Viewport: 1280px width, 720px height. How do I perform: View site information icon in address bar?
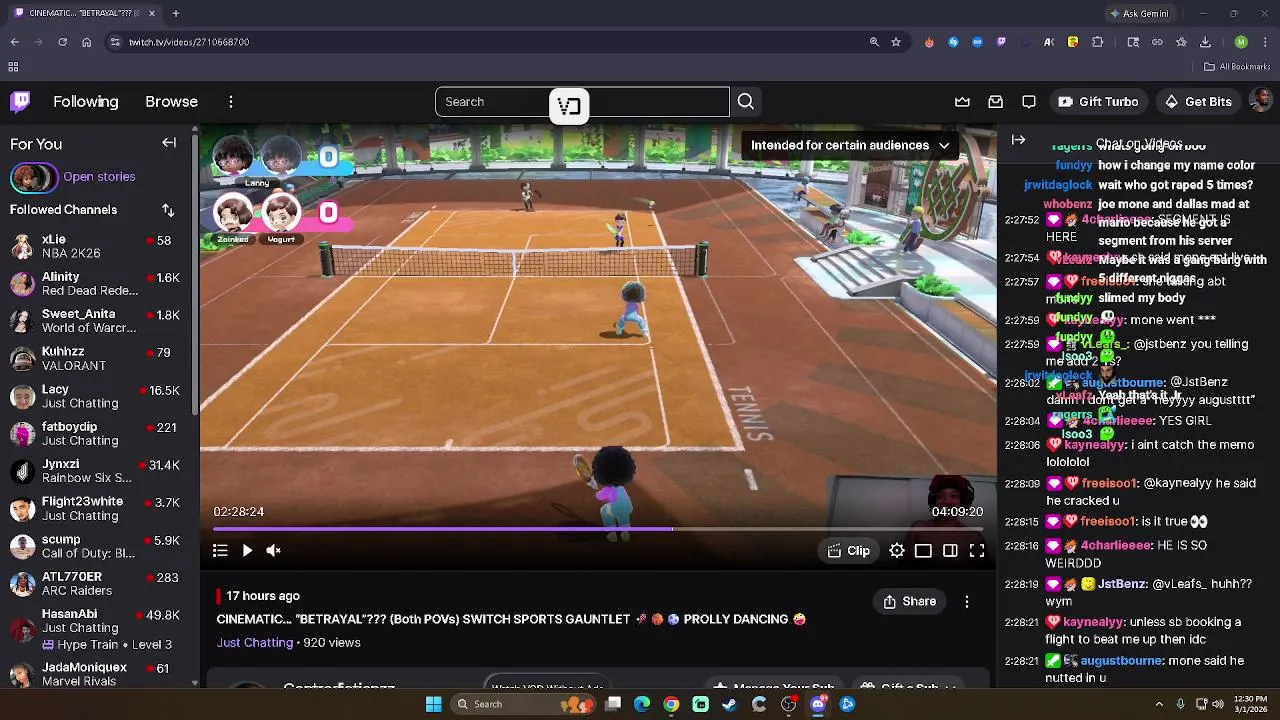click(x=115, y=42)
